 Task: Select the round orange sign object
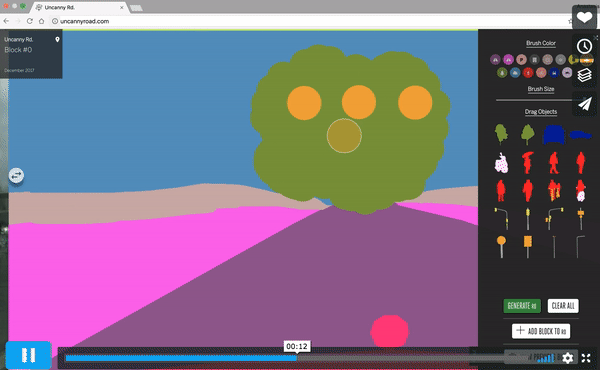pos(501,247)
